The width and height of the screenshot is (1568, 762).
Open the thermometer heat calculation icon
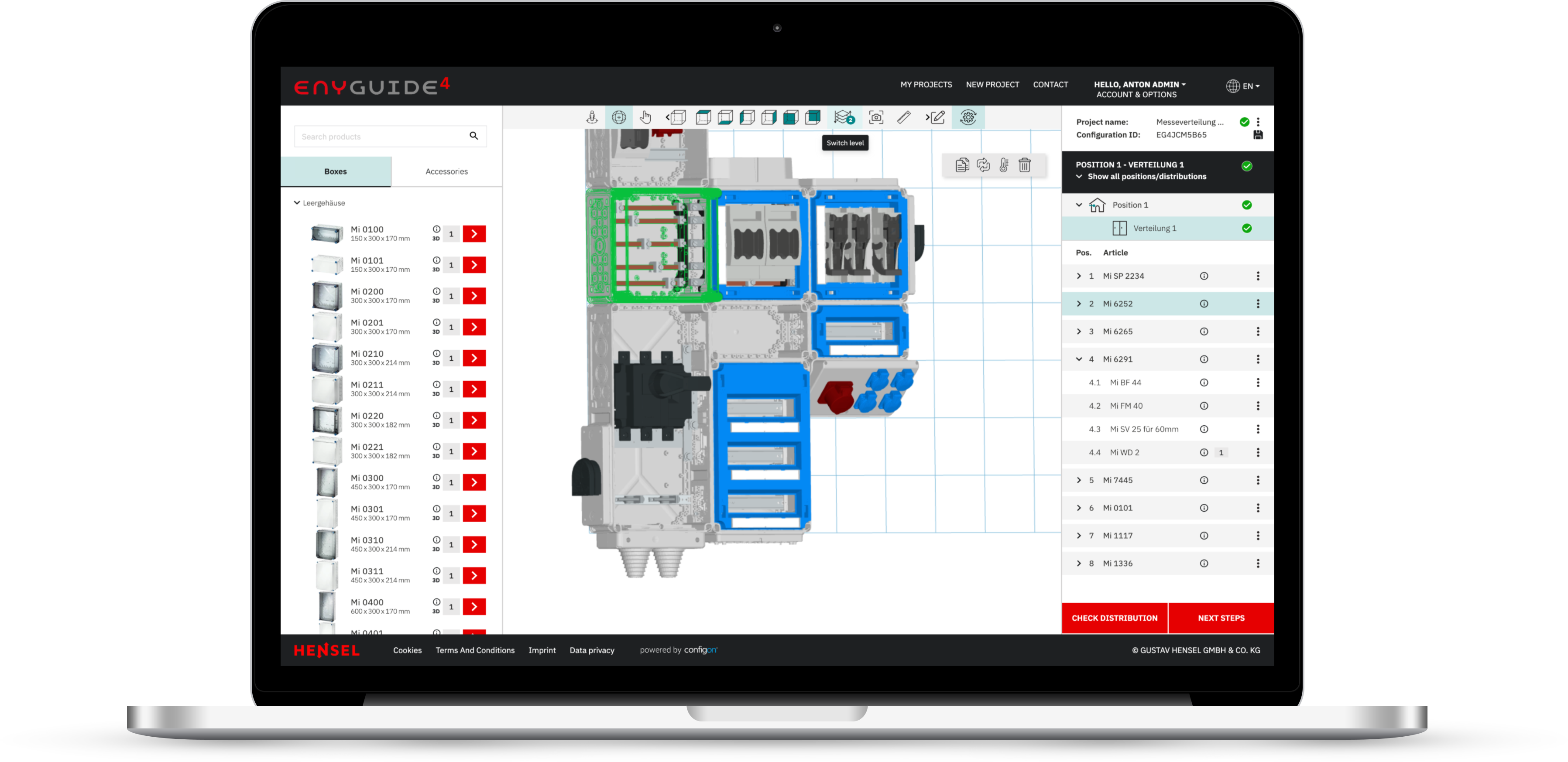click(1004, 165)
